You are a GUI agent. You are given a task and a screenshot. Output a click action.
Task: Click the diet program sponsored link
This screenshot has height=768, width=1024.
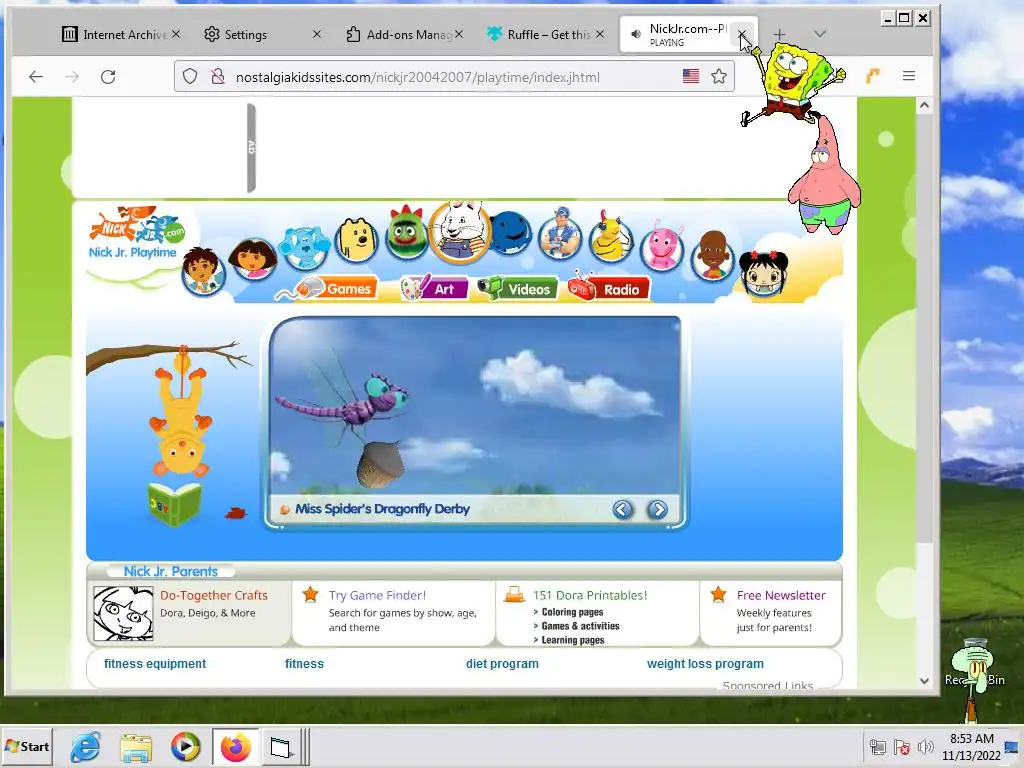[502, 664]
